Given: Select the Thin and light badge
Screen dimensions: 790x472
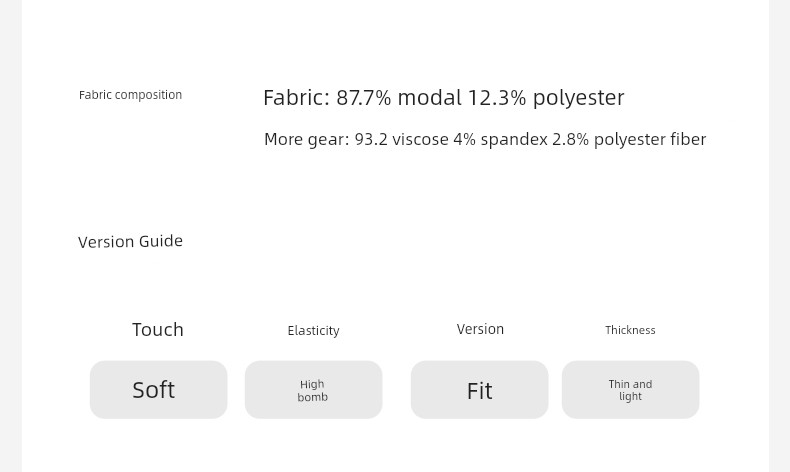Looking at the screenshot, I should click(x=630, y=389).
